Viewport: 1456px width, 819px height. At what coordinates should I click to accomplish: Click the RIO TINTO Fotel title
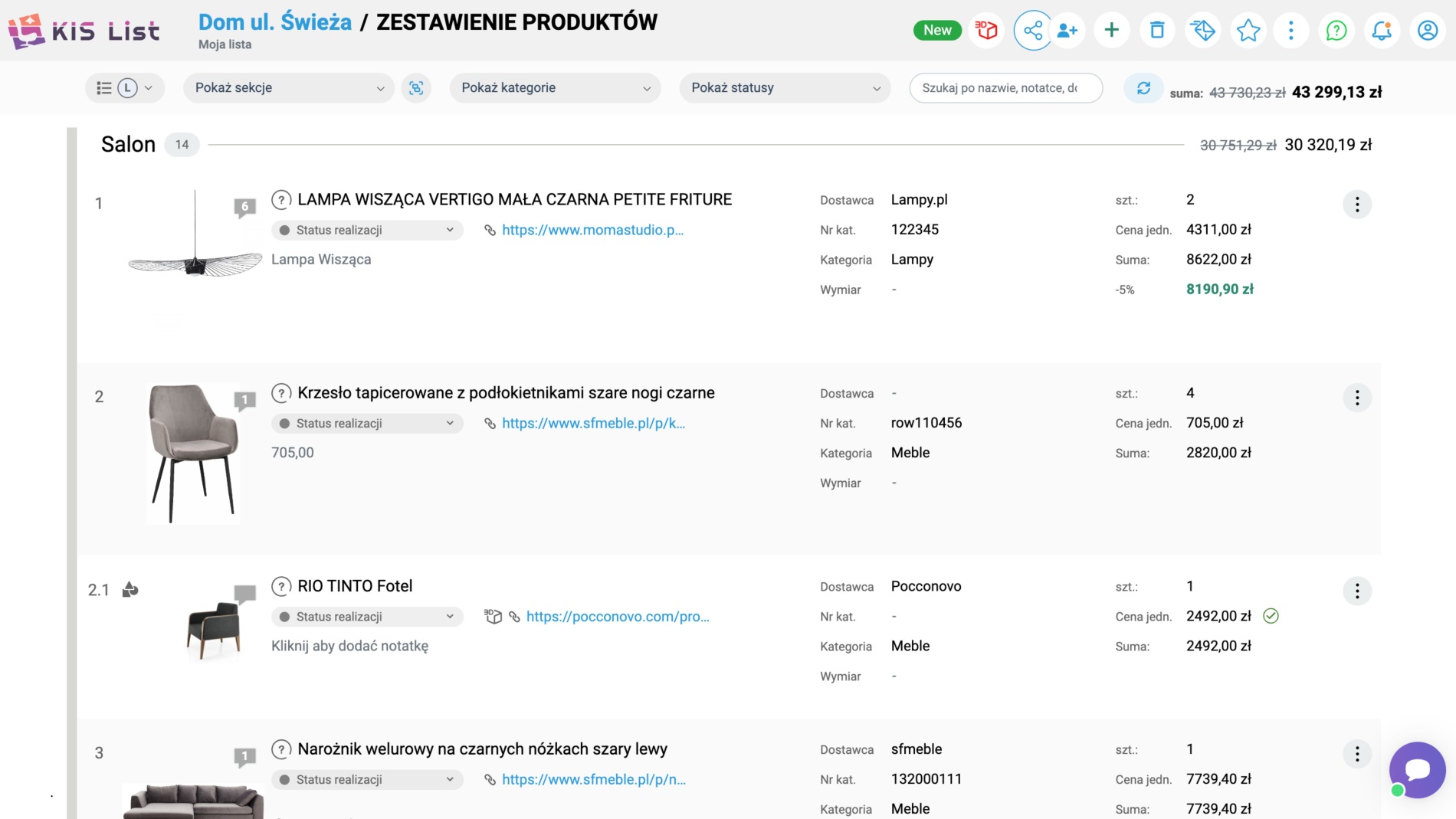(x=355, y=586)
